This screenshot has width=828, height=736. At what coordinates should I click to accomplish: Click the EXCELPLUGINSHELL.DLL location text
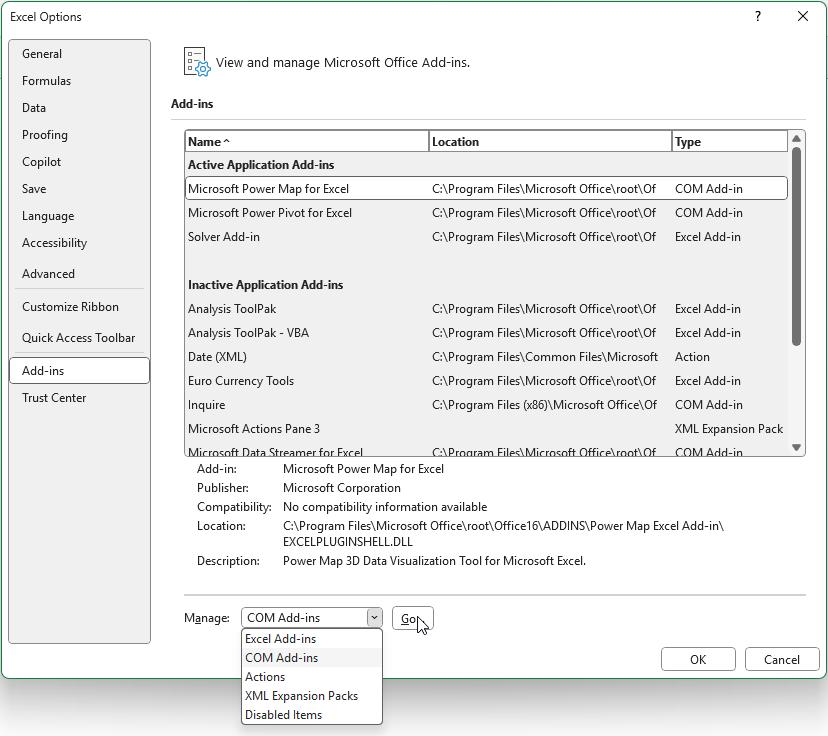tap(348, 542)
